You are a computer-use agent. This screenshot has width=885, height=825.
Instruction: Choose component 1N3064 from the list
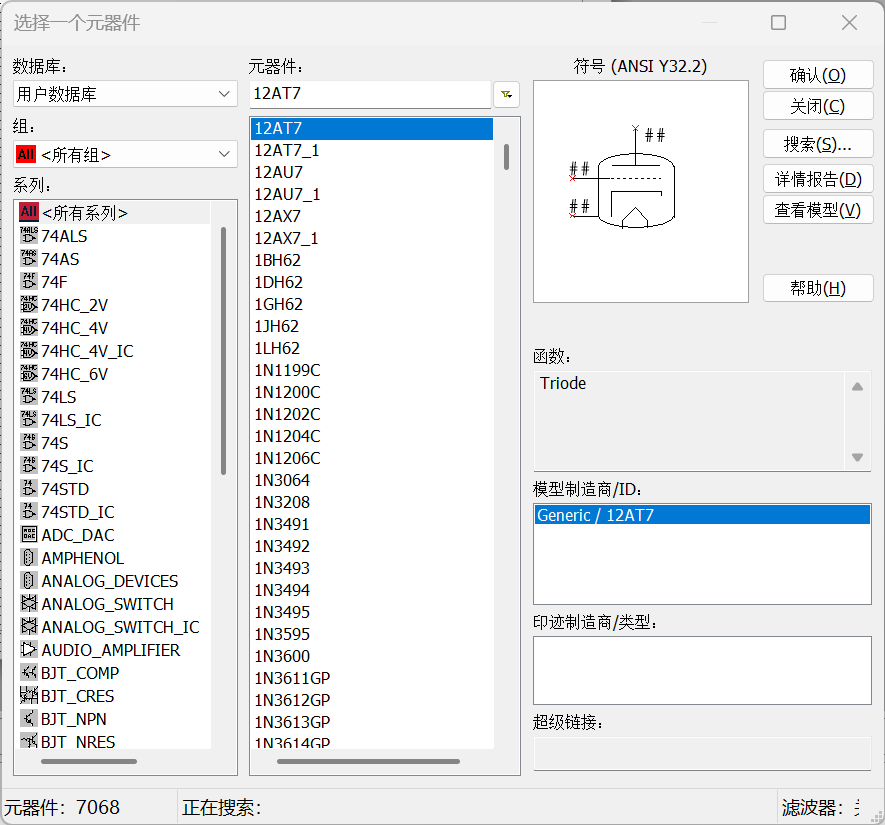(x=282, y=480)
